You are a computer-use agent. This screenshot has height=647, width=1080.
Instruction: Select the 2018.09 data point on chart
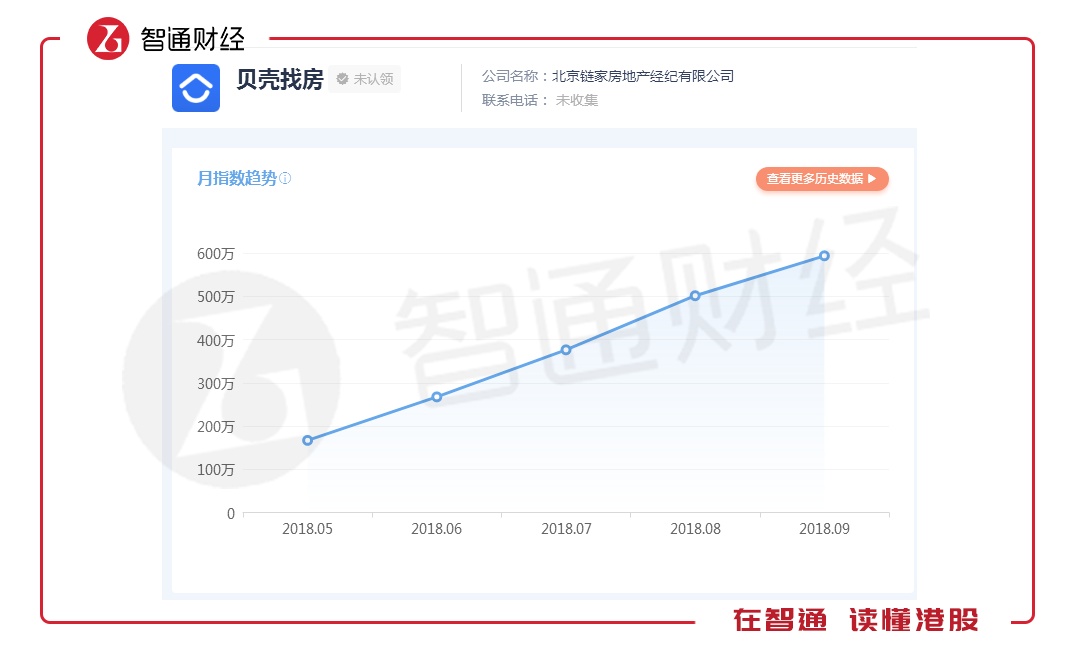click(824, 256)
